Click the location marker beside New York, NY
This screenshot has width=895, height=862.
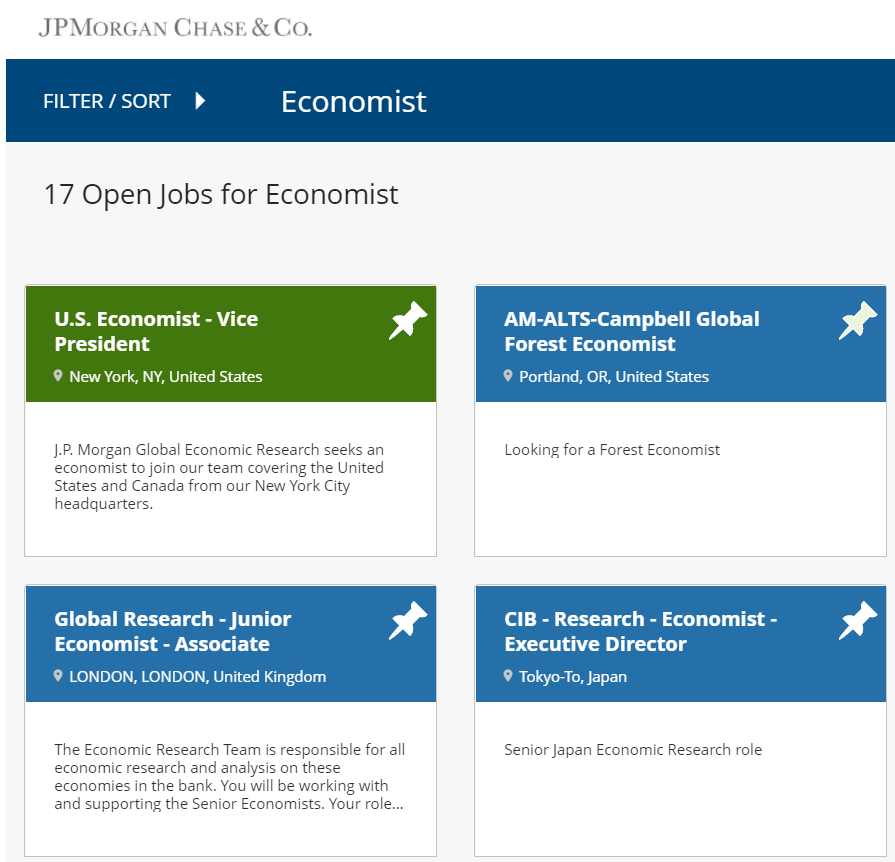tap(59, 376)
